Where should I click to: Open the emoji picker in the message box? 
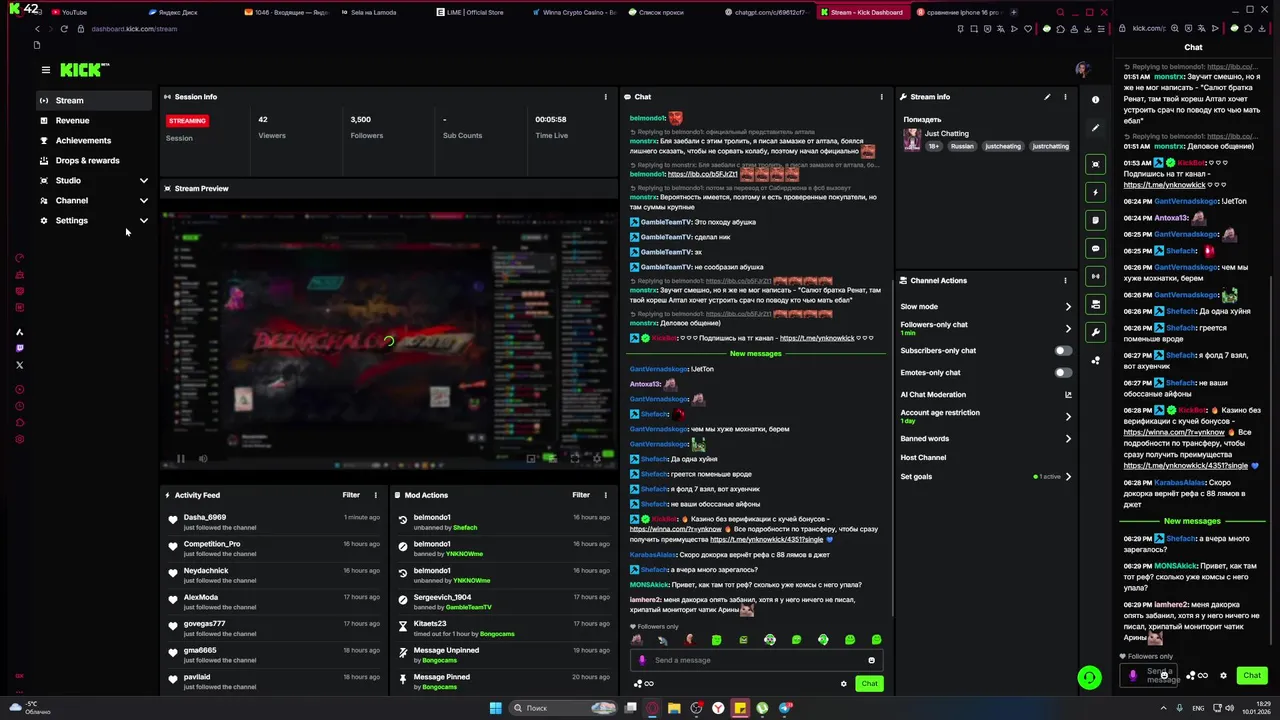coord(871,660)
